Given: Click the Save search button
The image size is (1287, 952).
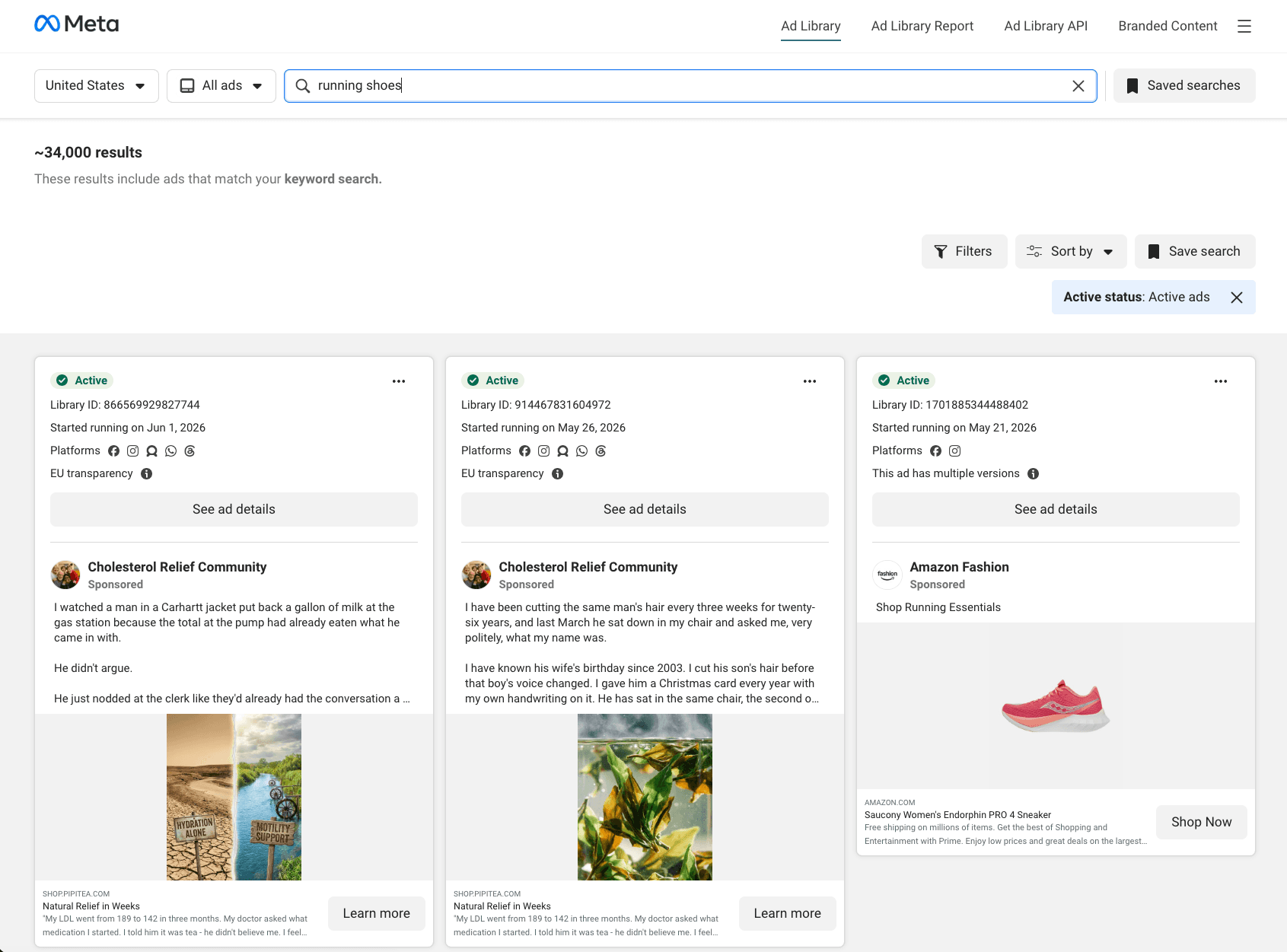Looking at the screenshot, I should pos(1195,252).
